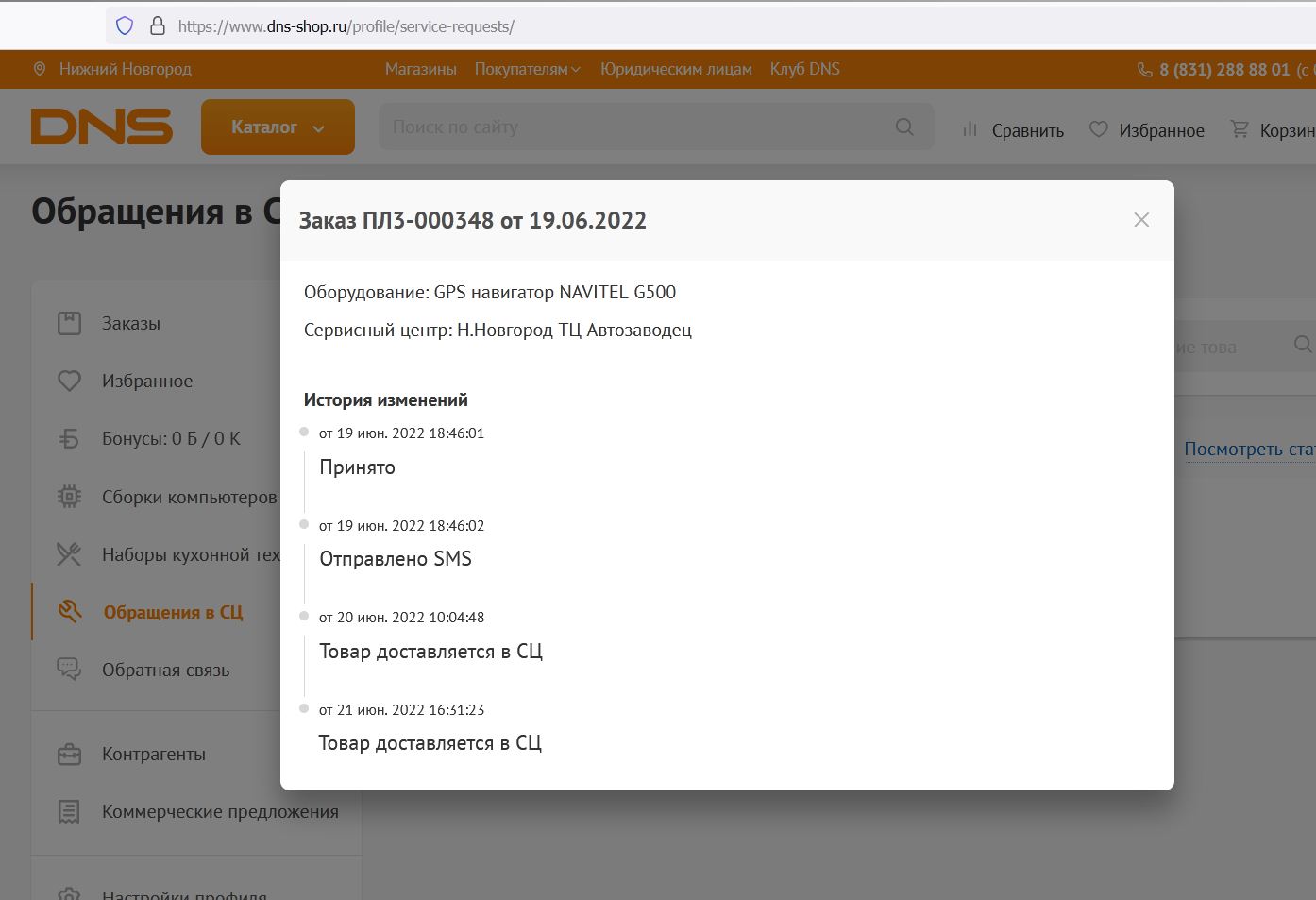Screen dimensions: 1316x900
Task: Click the Отправлено SMS history entry
Action: (x=396, y=558)
